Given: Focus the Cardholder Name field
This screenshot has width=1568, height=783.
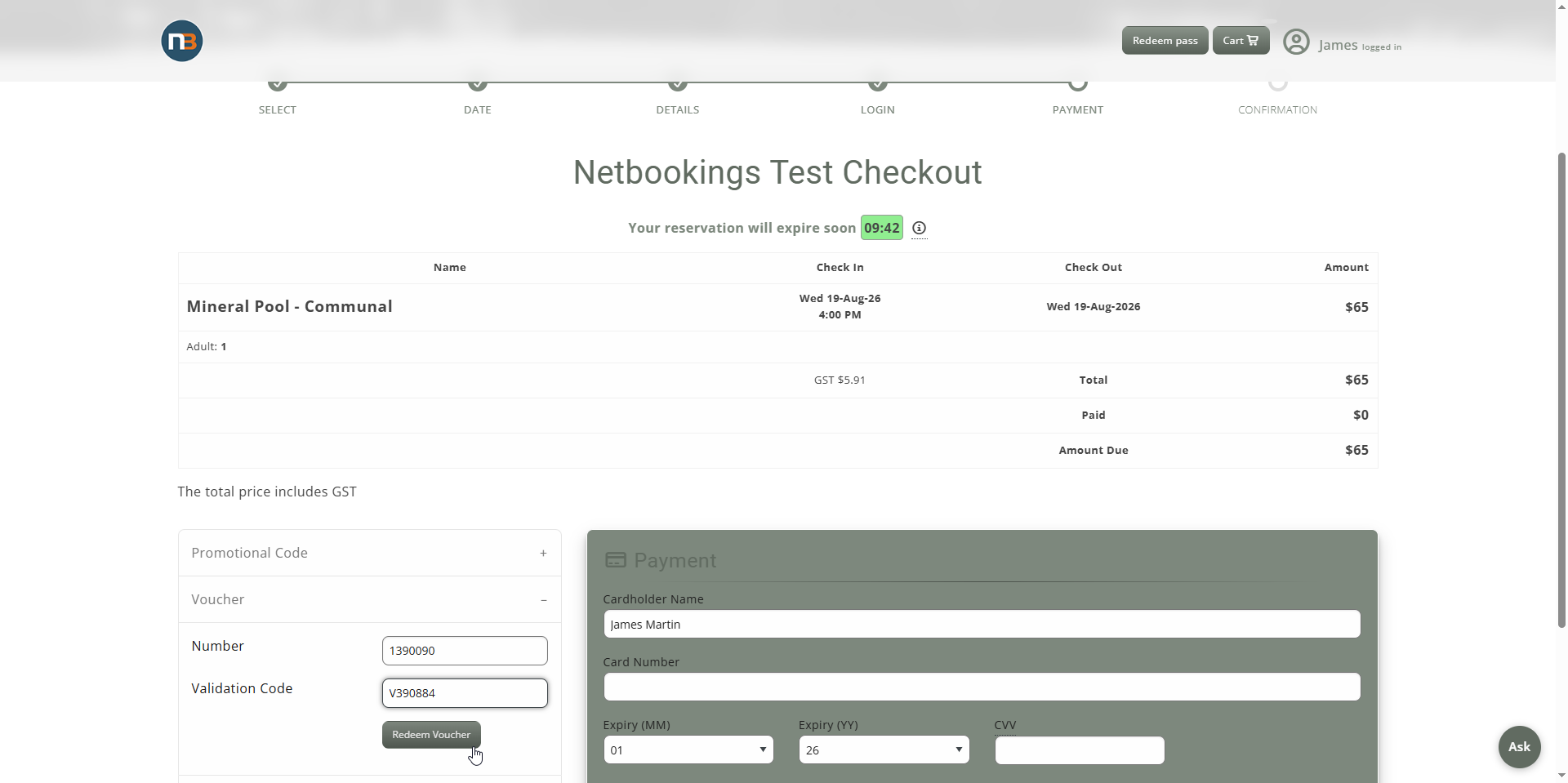Looking at the screenshot, I should pyautogui.click(x=982, y=625).
